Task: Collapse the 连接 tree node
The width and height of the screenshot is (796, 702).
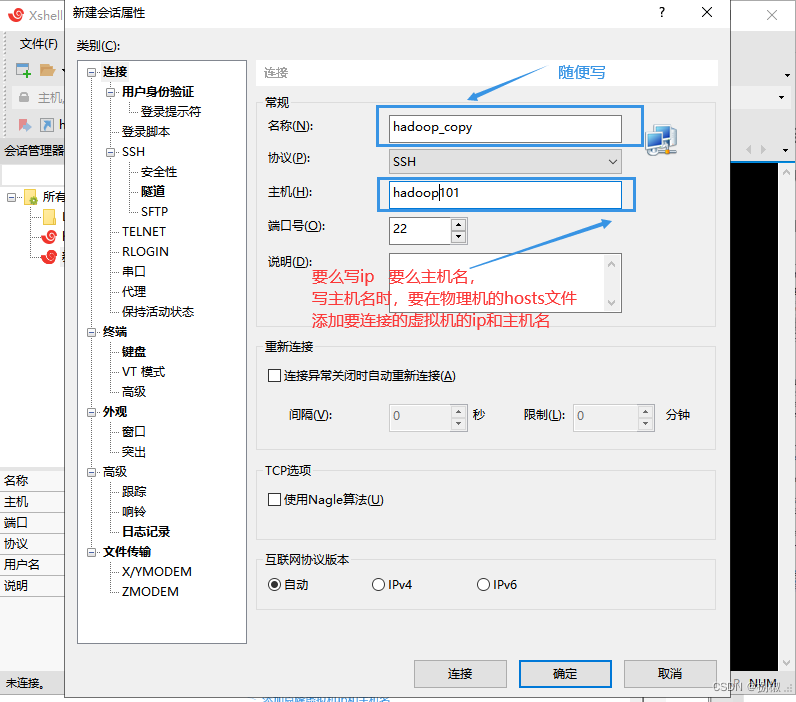Action: 91,72
